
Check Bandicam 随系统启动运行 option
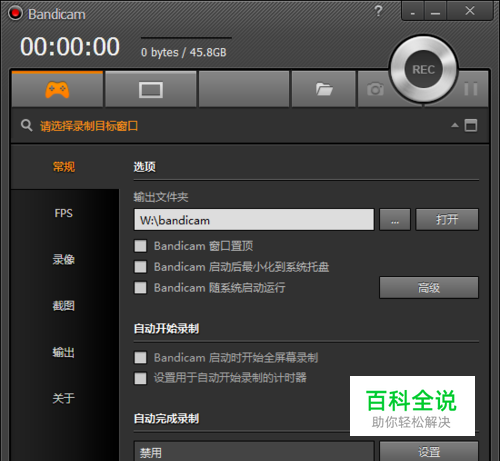click(x=140, y=288)
